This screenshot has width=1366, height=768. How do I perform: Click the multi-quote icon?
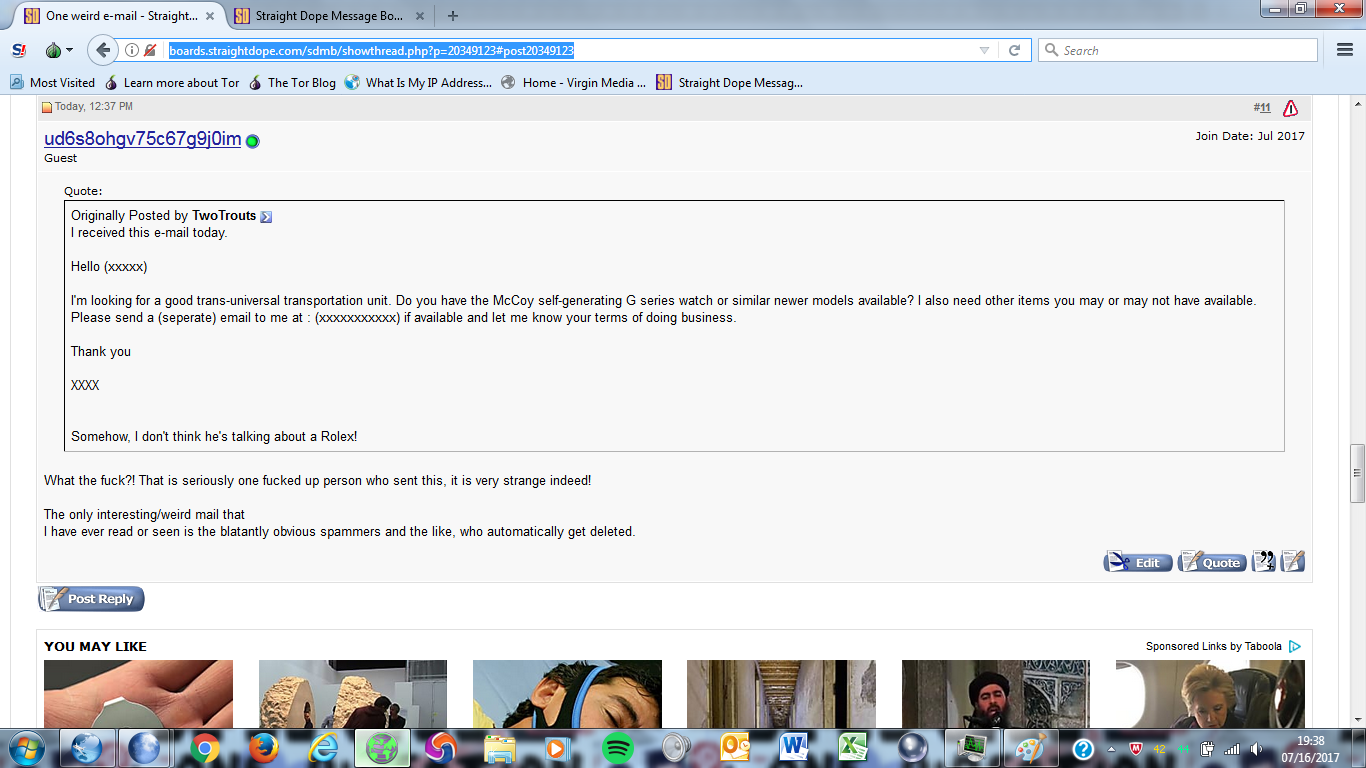click(x=1261, y=562)
